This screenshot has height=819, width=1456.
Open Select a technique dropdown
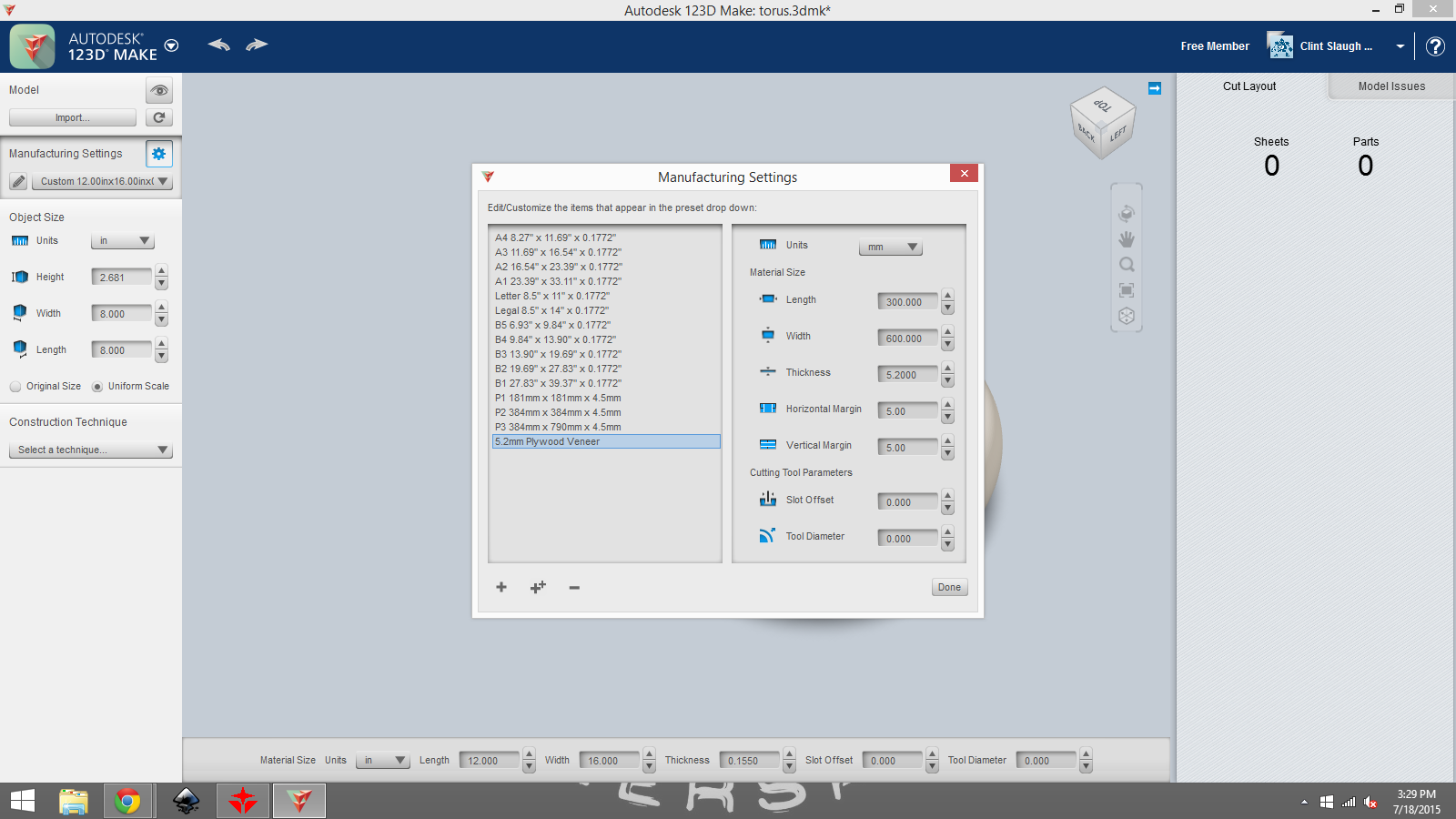coord(90,450)
